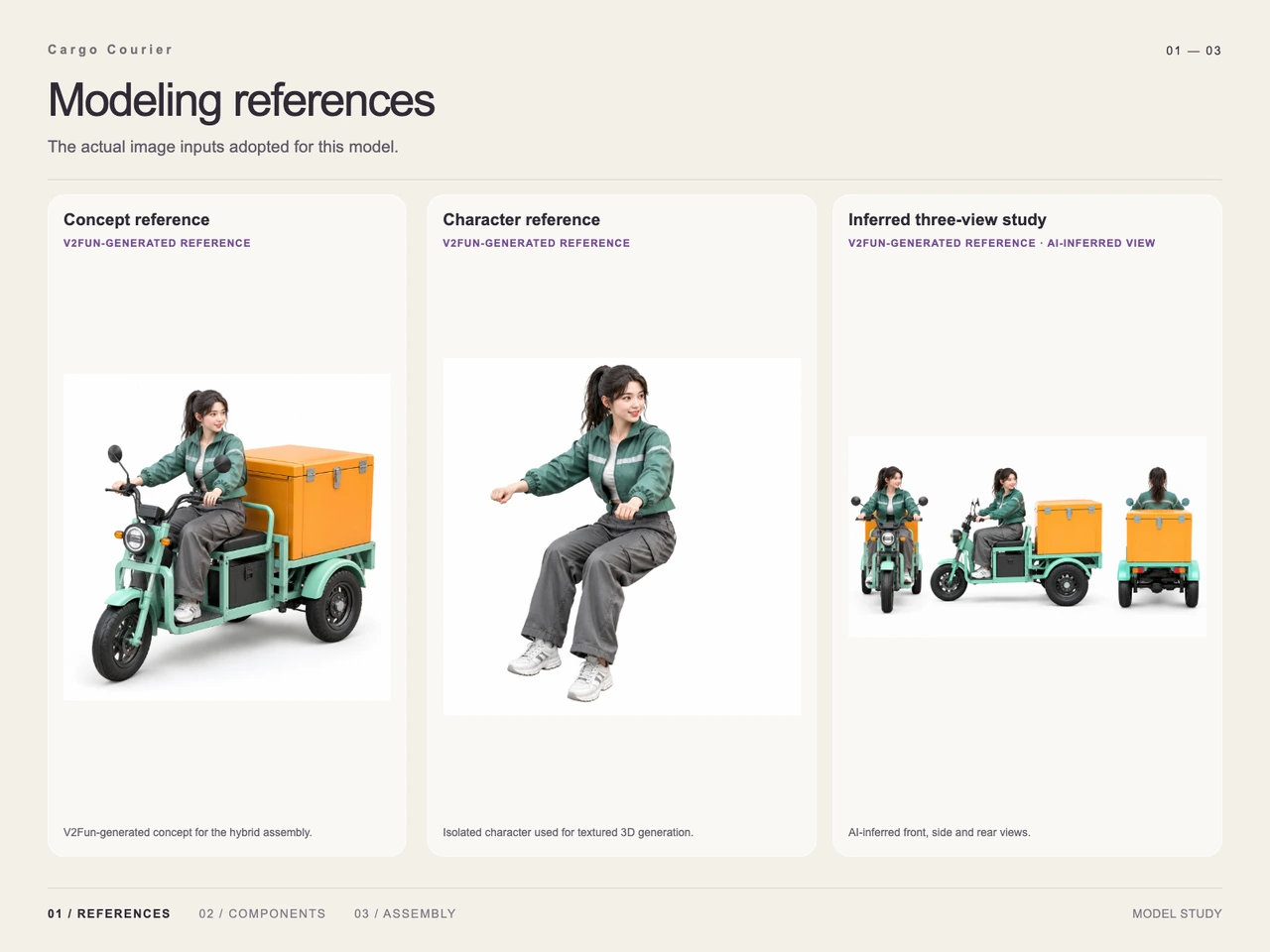Click caption 'Isolated character used for textured 3D generation.'

point(568,832)
